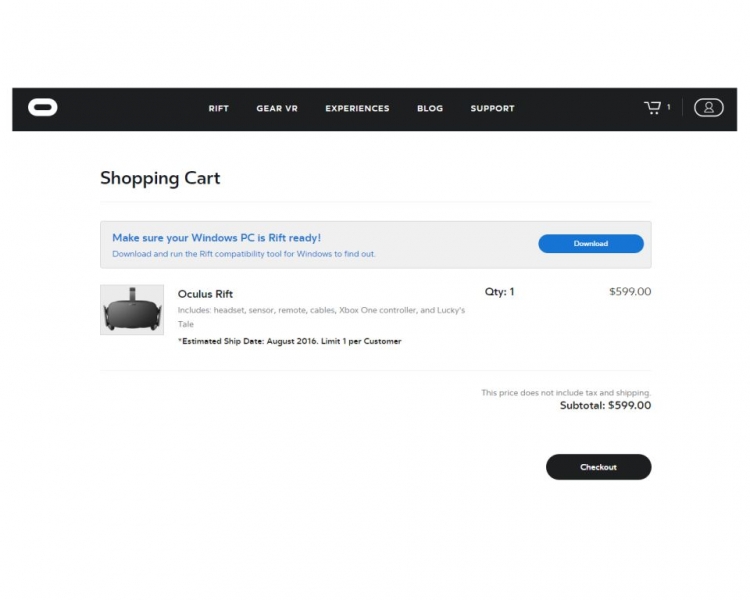Screen dimensions: 750x600
Task: Open the Blog menu link
Action: (430, 109)
